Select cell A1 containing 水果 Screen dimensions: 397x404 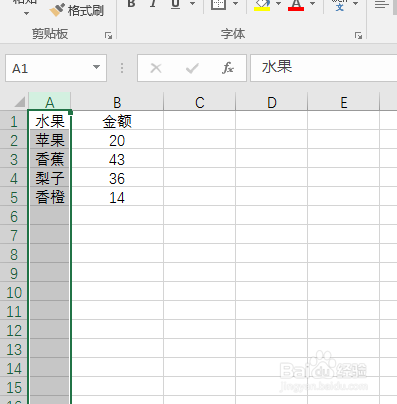point(50,121)
